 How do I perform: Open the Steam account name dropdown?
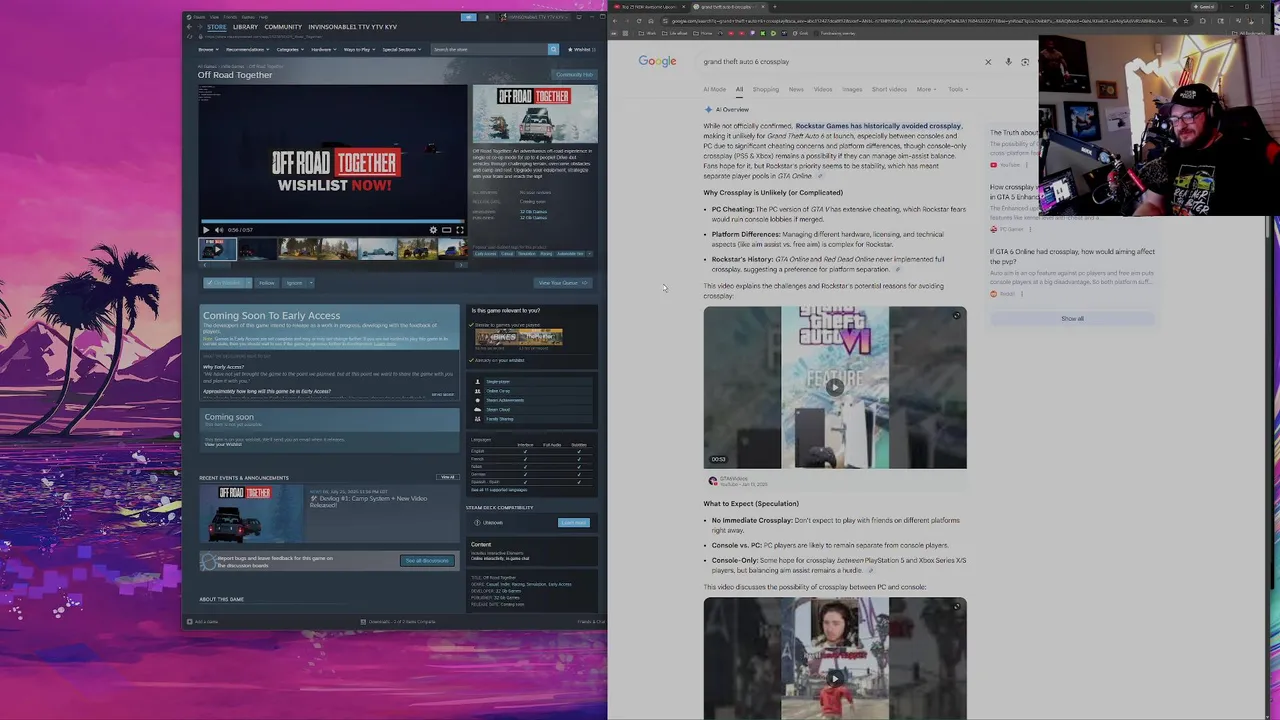[536, 17]
